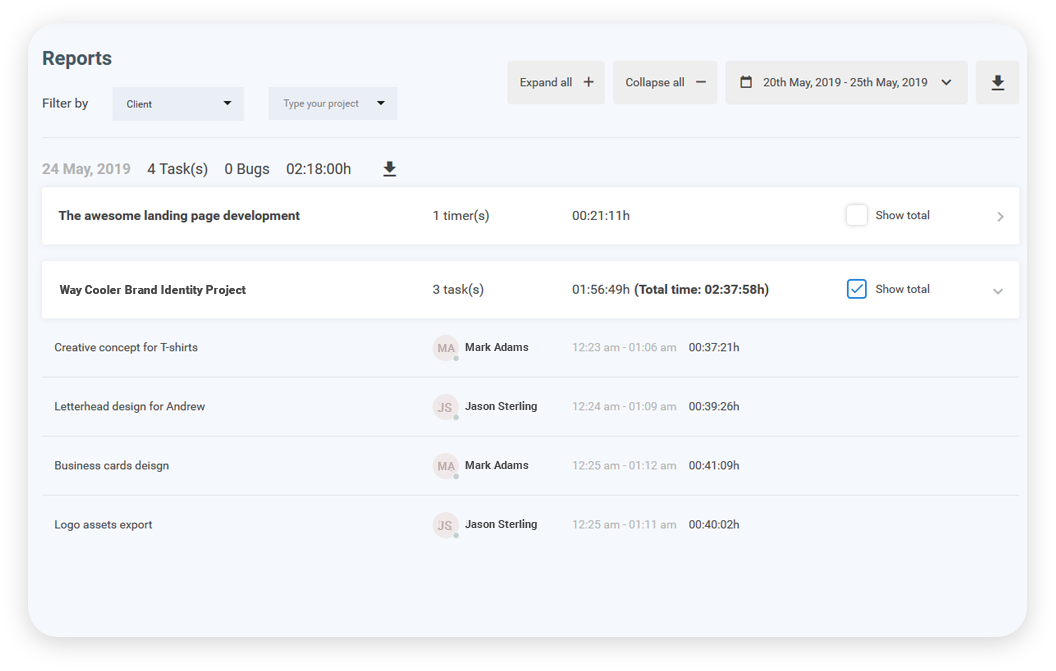The image size is (1056, 671).
Task: Click the plus icon on Expand all
Action: coord(588,83)
